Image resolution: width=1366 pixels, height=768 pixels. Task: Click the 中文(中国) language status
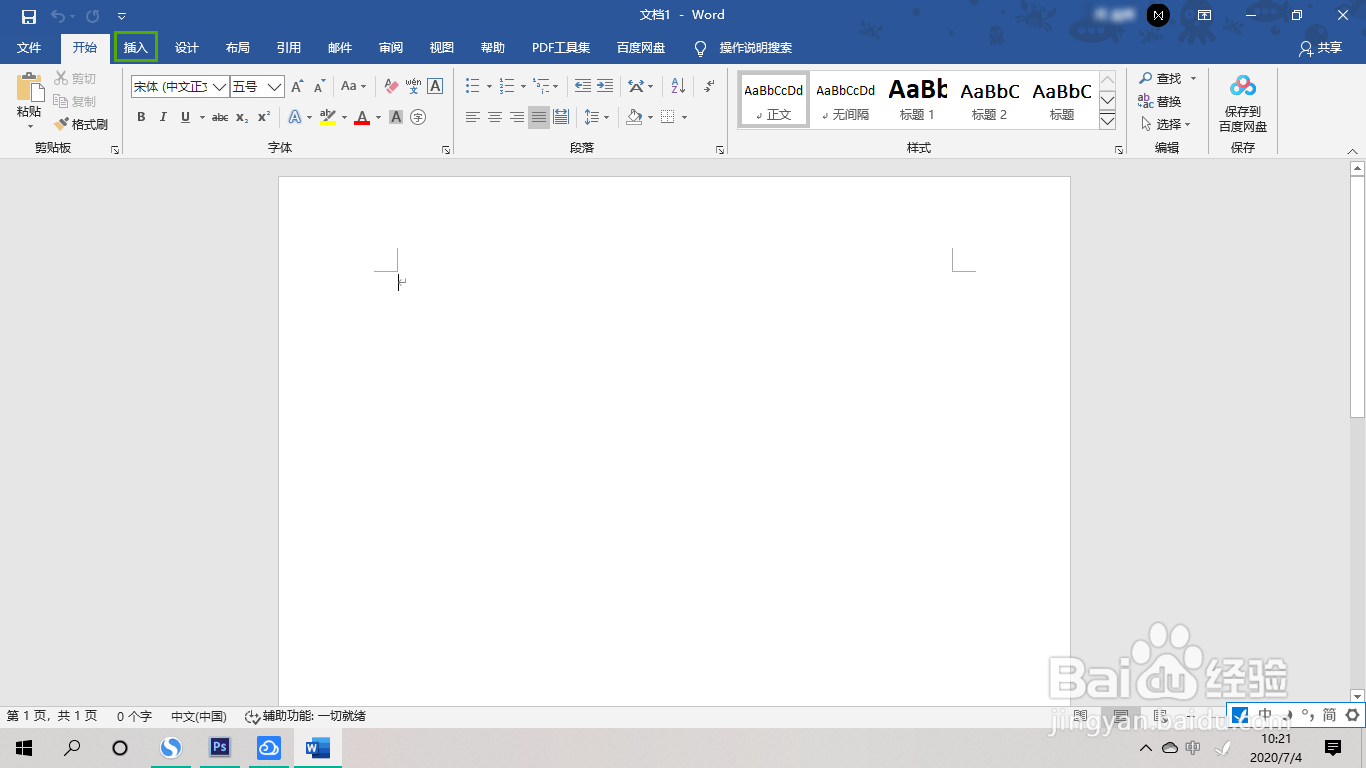click(199, 716)
